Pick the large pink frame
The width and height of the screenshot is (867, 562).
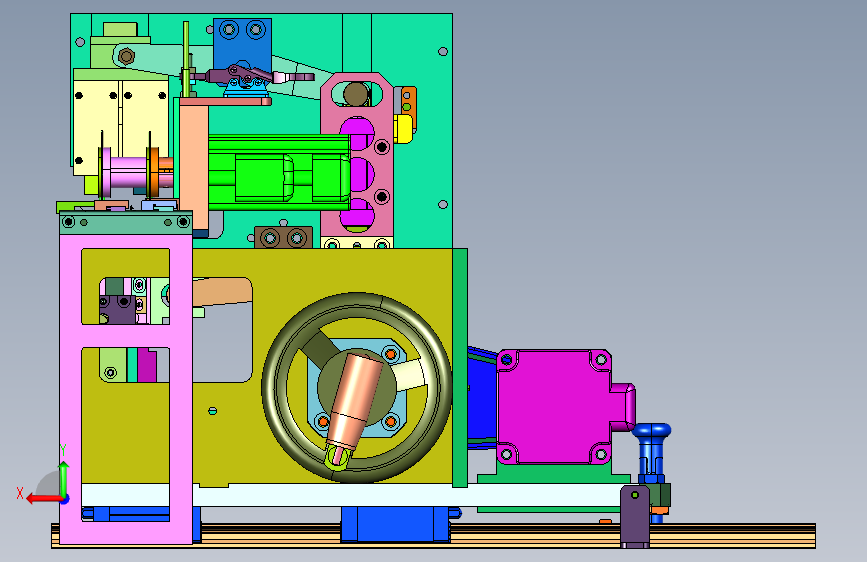click(181, 387)
